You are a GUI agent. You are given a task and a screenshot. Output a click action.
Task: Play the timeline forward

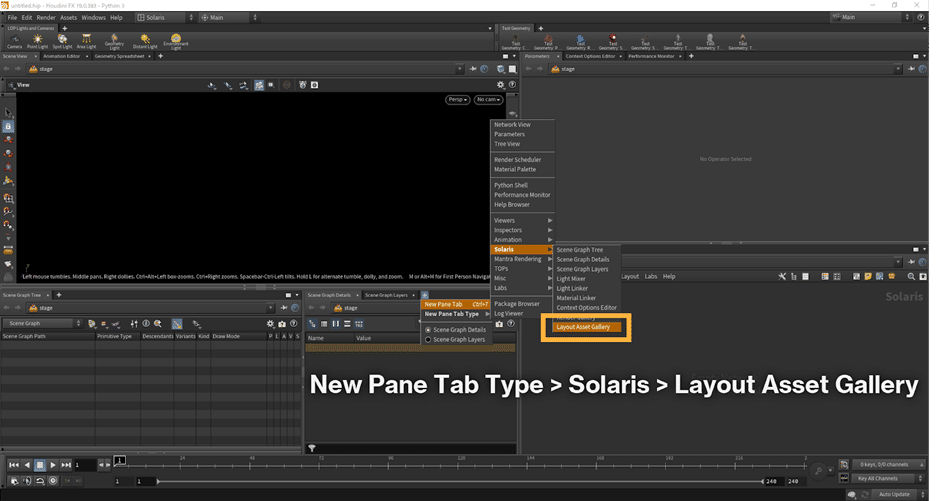(53, 465)
